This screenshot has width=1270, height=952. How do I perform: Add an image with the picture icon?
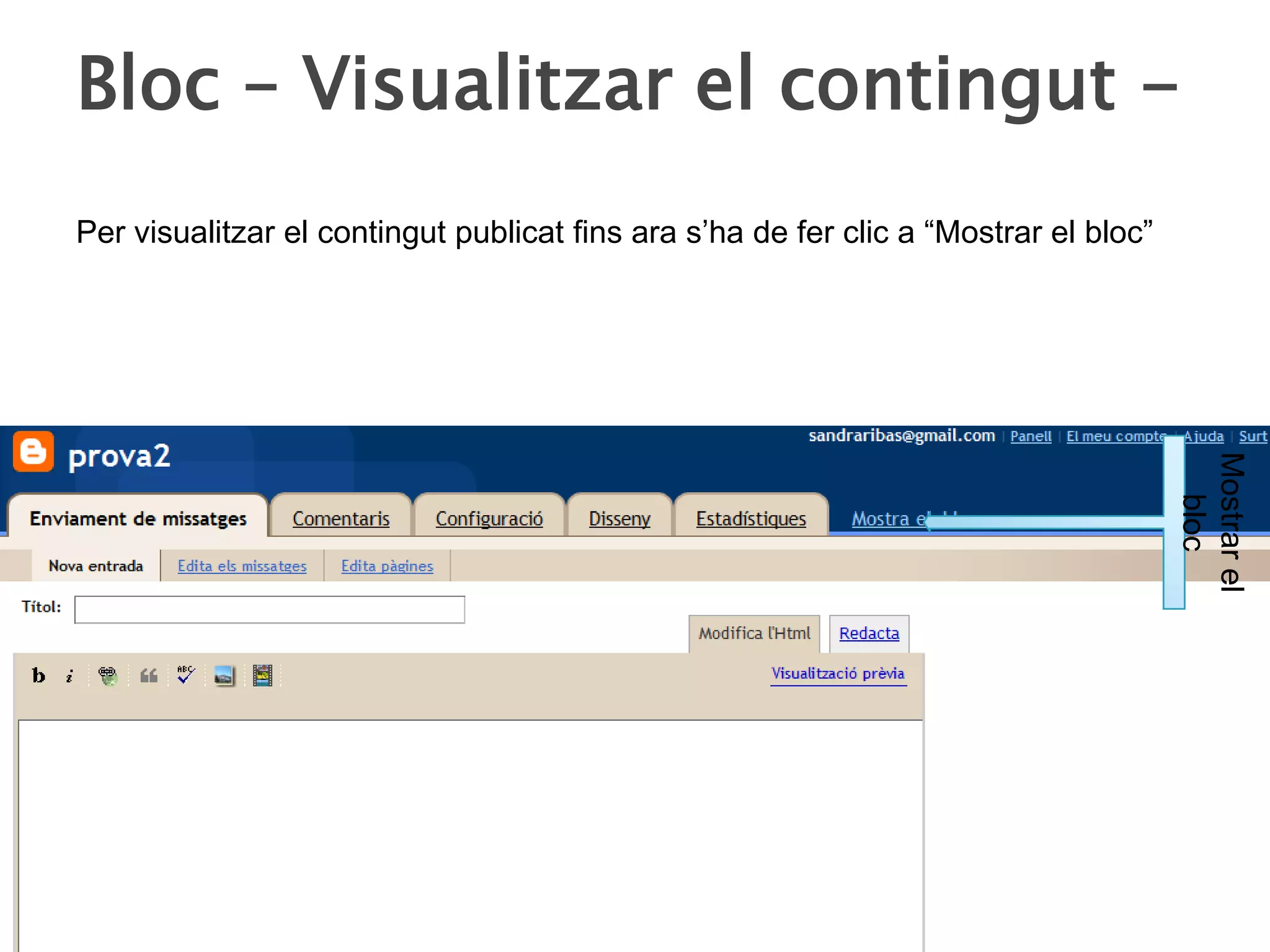(224, 676)
